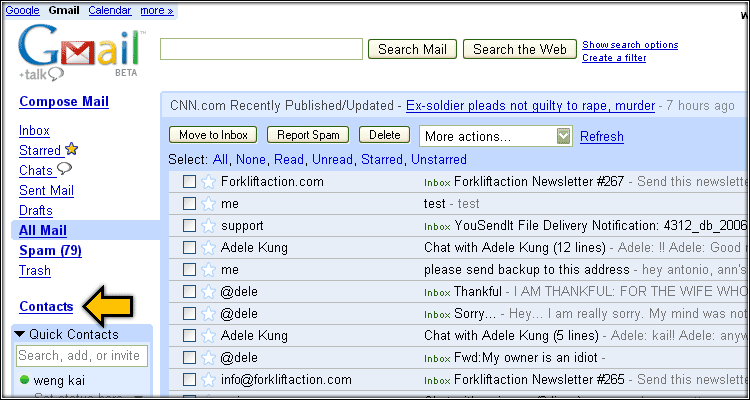Star the 'Sorry...' message from @dele
The image size is (750, 400).
pyautogui.click(x=208, y=314)
